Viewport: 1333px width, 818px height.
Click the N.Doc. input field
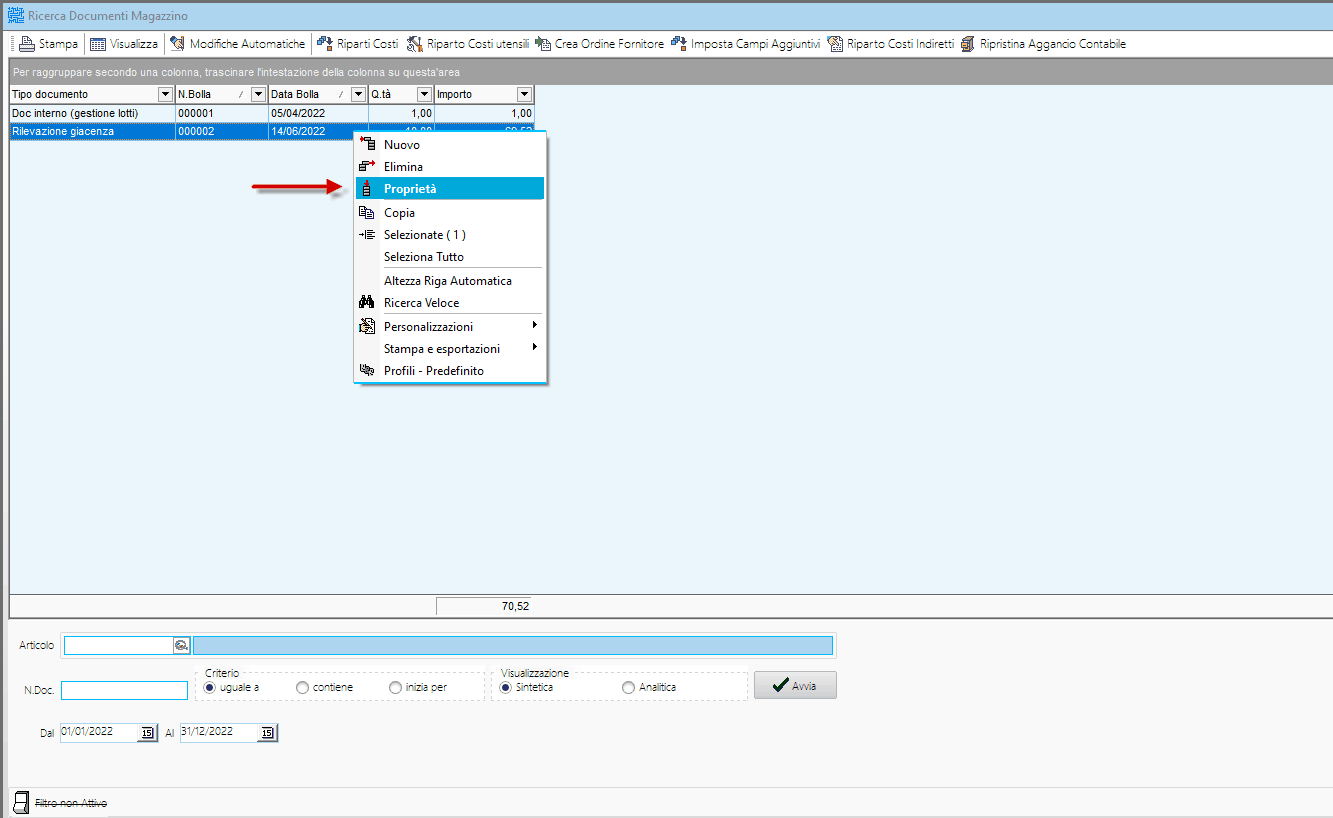tap(124, 691)
